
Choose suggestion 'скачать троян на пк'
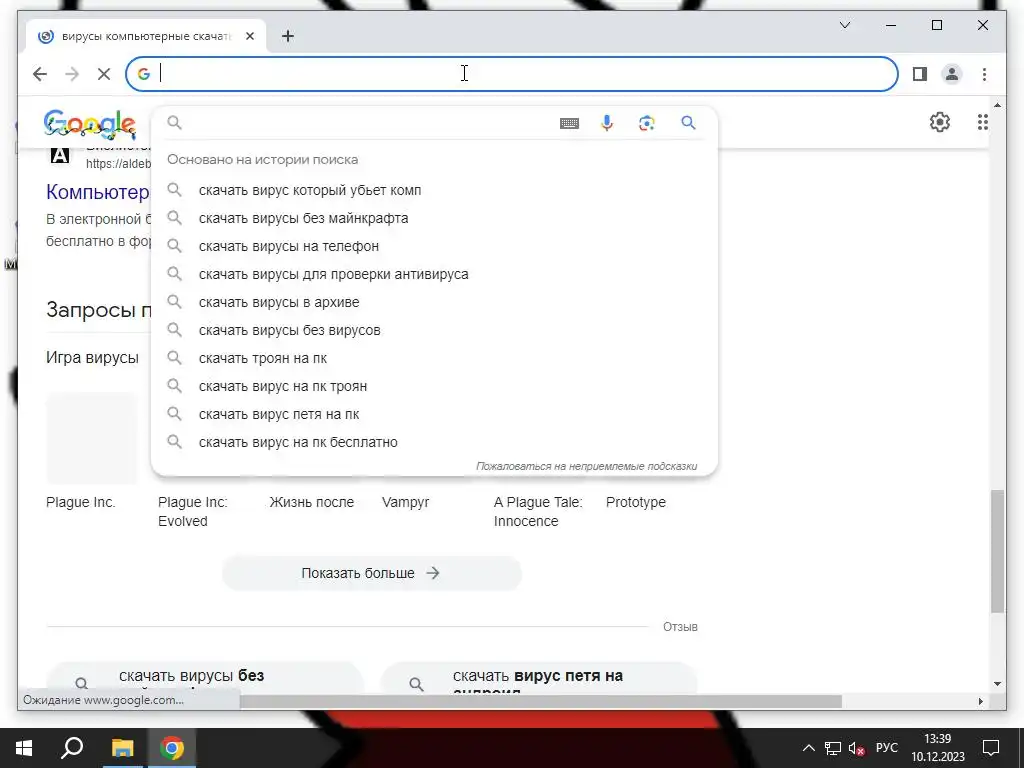pos(434,359)
